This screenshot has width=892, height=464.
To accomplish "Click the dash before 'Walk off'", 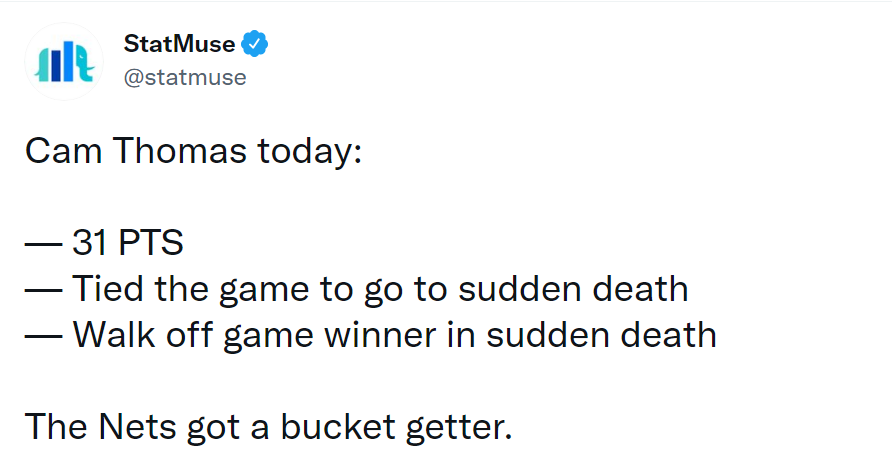I will click(x=44, y=335).
